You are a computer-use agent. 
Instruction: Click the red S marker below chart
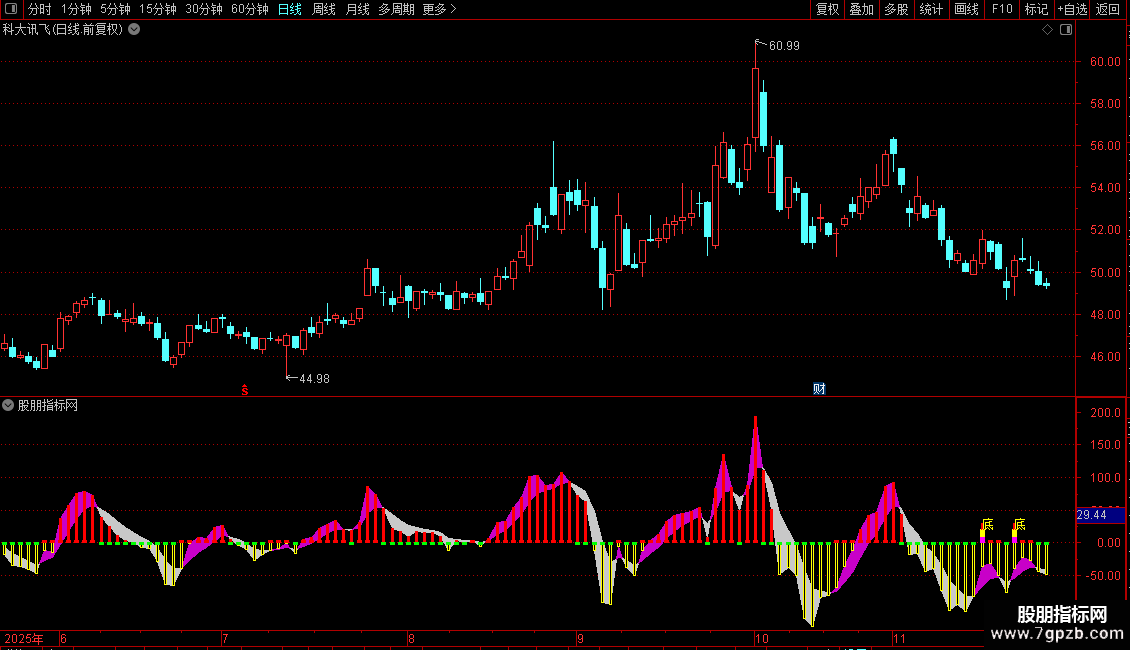(245, 390)
